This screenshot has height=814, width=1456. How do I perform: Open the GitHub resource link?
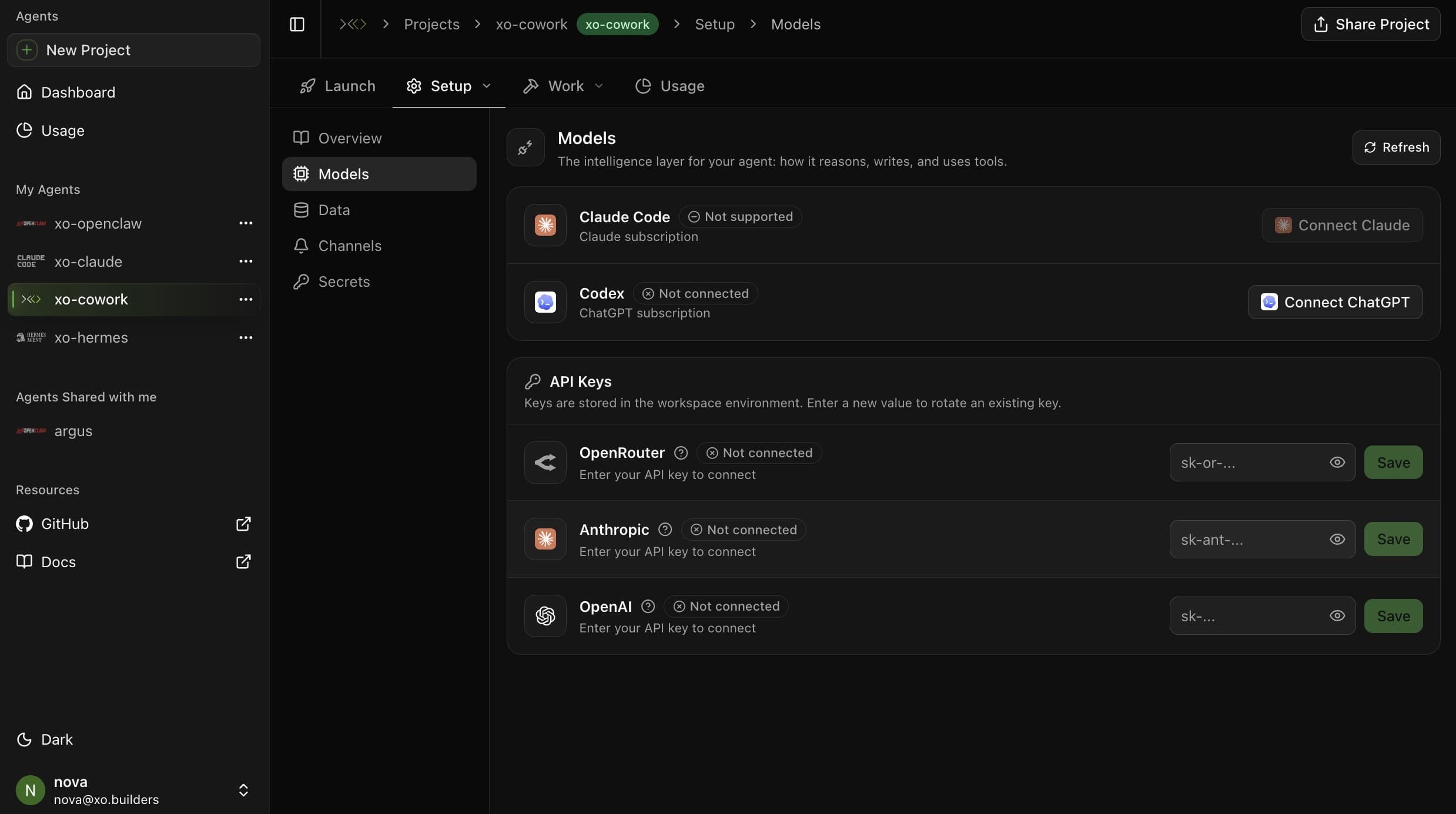pyautogui.click(x=133, y=524)
